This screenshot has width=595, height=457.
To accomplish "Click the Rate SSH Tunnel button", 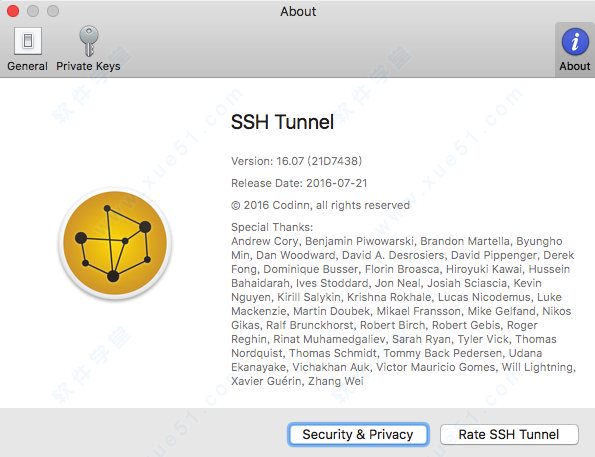I will pyautogui.click(x=509, y=434).
